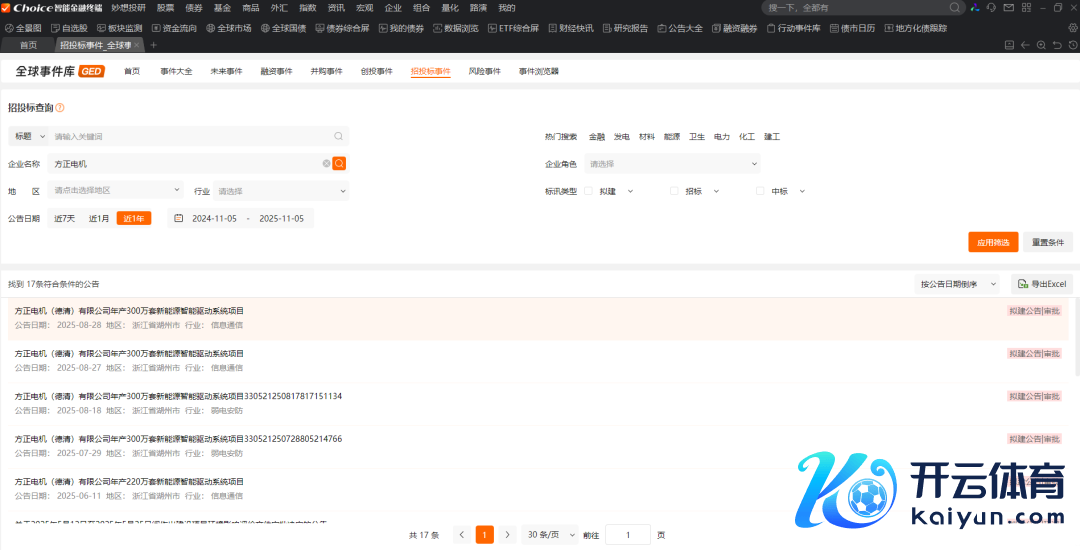Expand the 企业角色 dropdown
The image size is (1080, 550).
[672, 163]
